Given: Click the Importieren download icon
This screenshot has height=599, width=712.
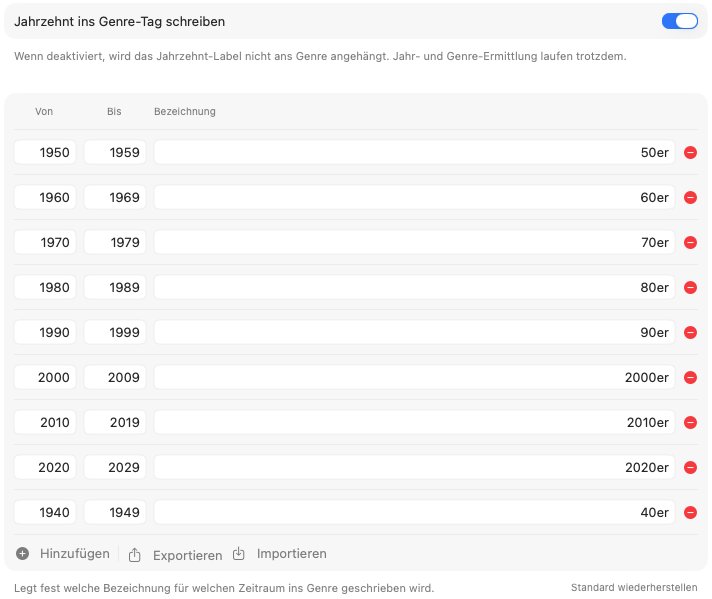Looking at the screenshot, I should pos(239,554).
